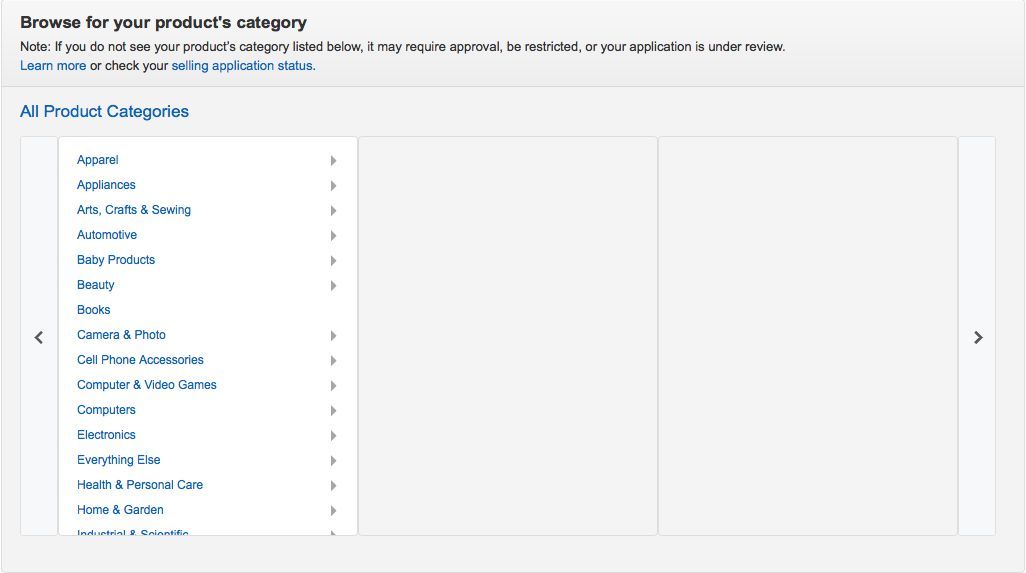Expand arrow next to Electronics
Image resolution: width=1026 pixels, height=573 pixels.
coord(333,436)
